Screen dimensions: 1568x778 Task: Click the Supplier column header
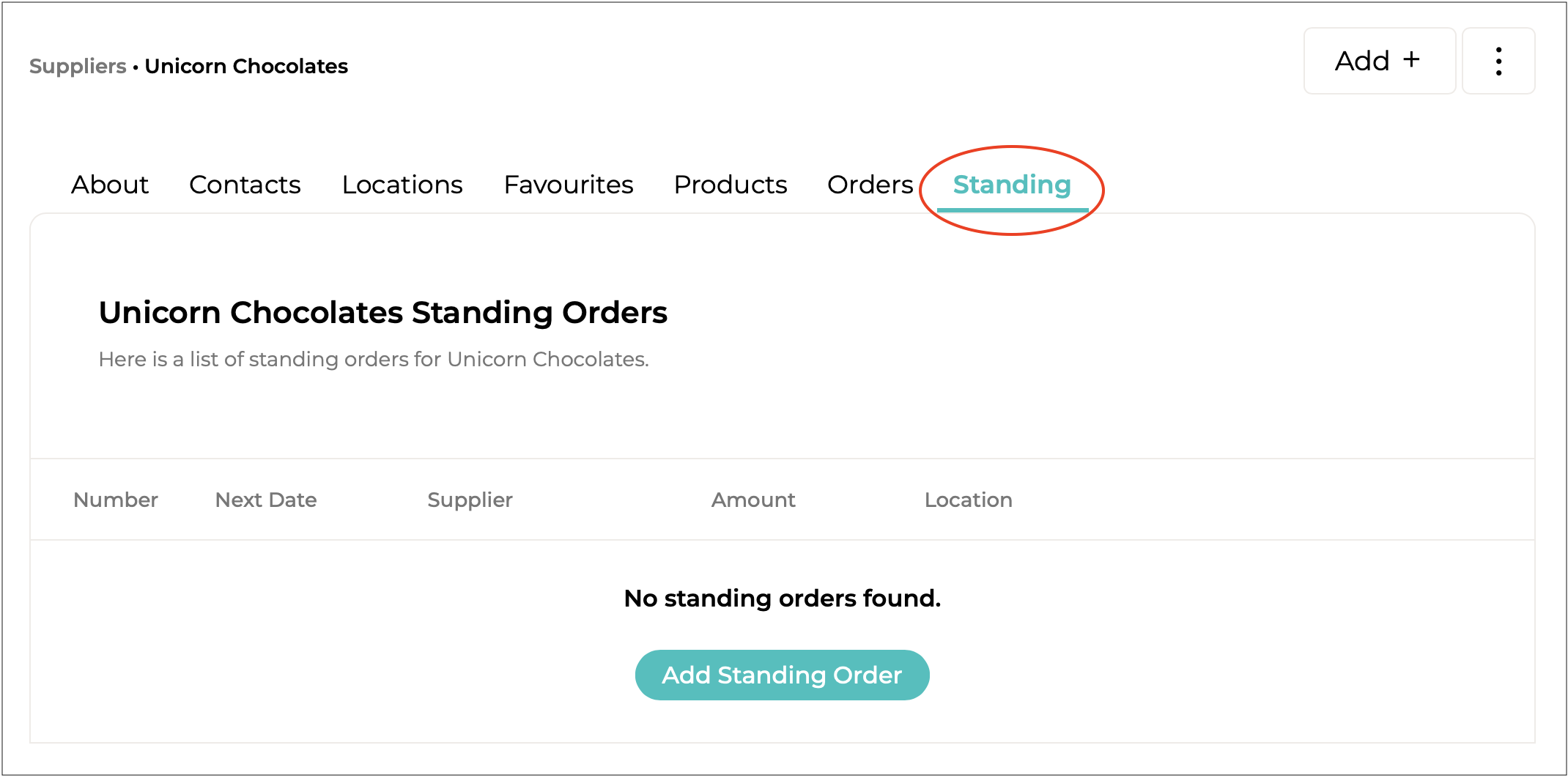click(x=470, y=500)
